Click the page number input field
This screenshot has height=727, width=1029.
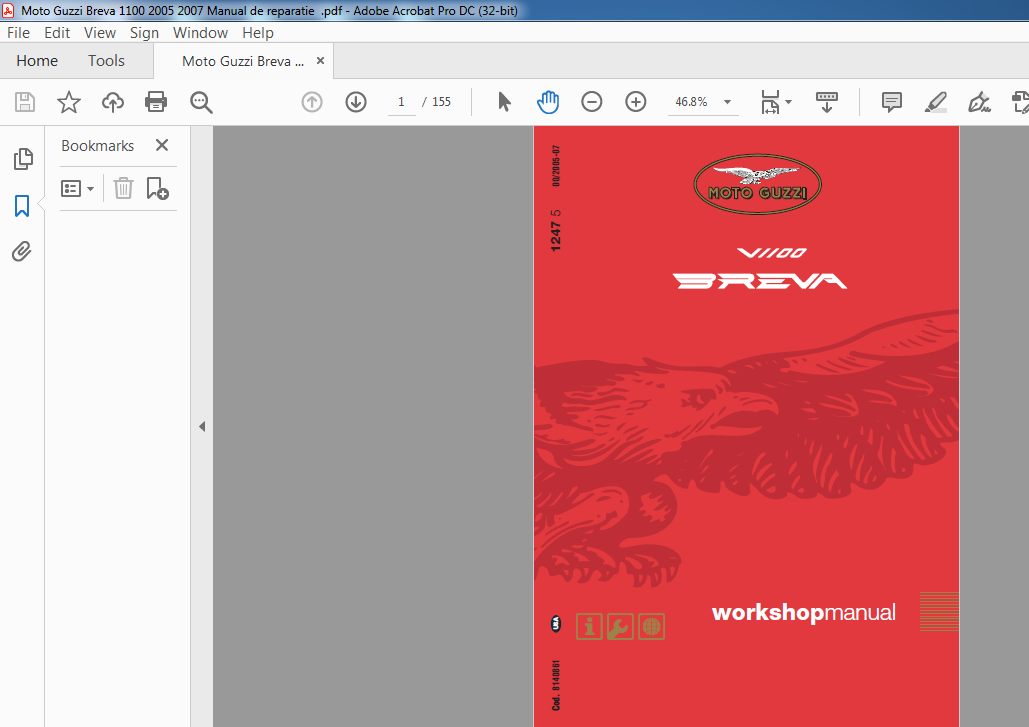click(x=401, y=102)
